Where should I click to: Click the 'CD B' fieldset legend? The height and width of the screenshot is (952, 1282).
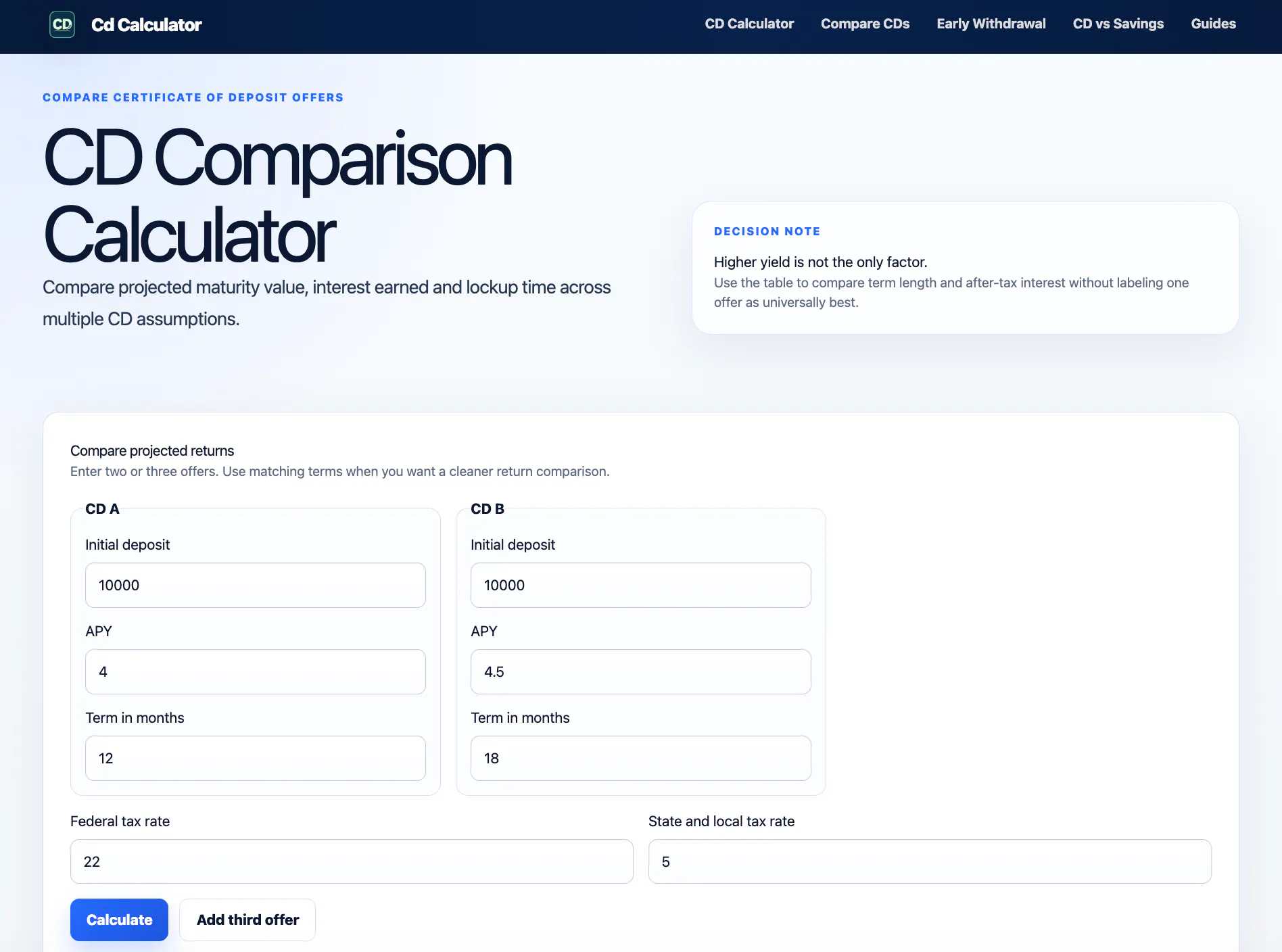(488, 509)
